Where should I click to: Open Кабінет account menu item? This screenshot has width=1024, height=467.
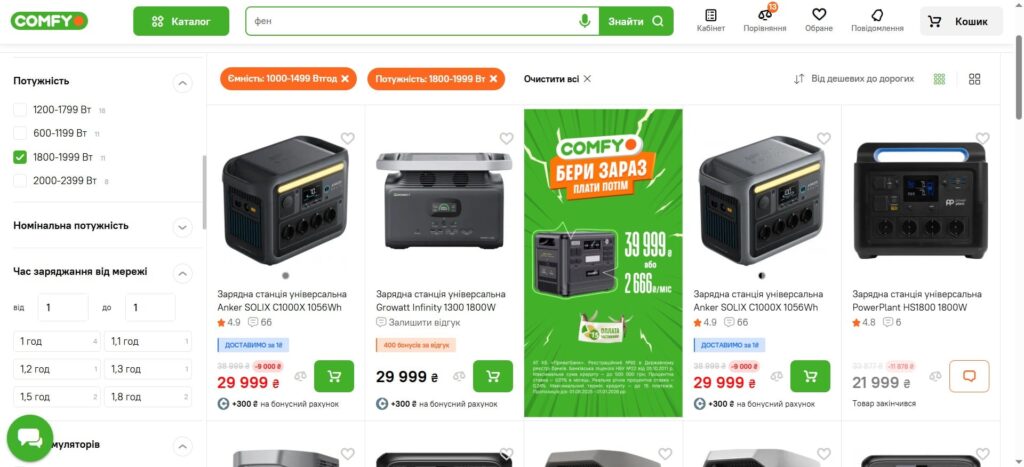click(x=711, y=20)
